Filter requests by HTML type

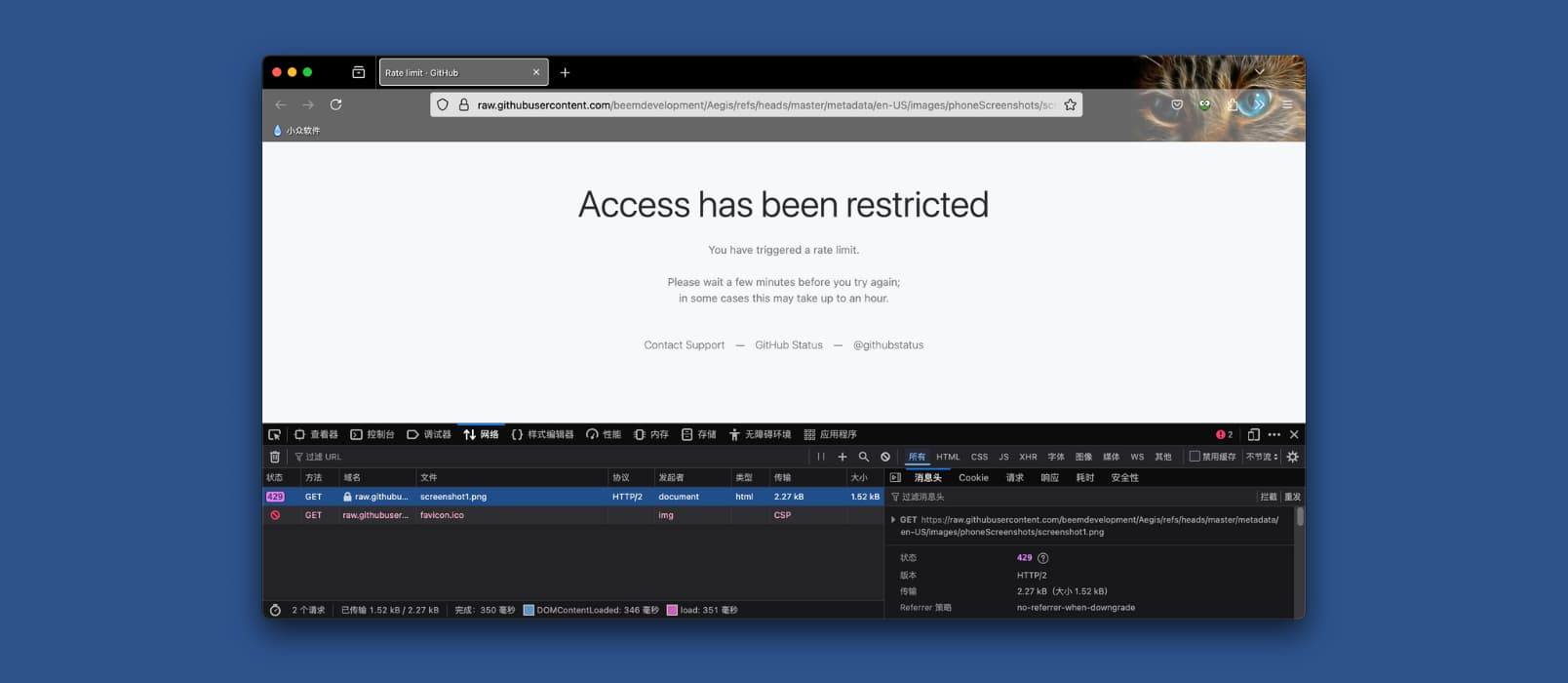pos(948,457)
